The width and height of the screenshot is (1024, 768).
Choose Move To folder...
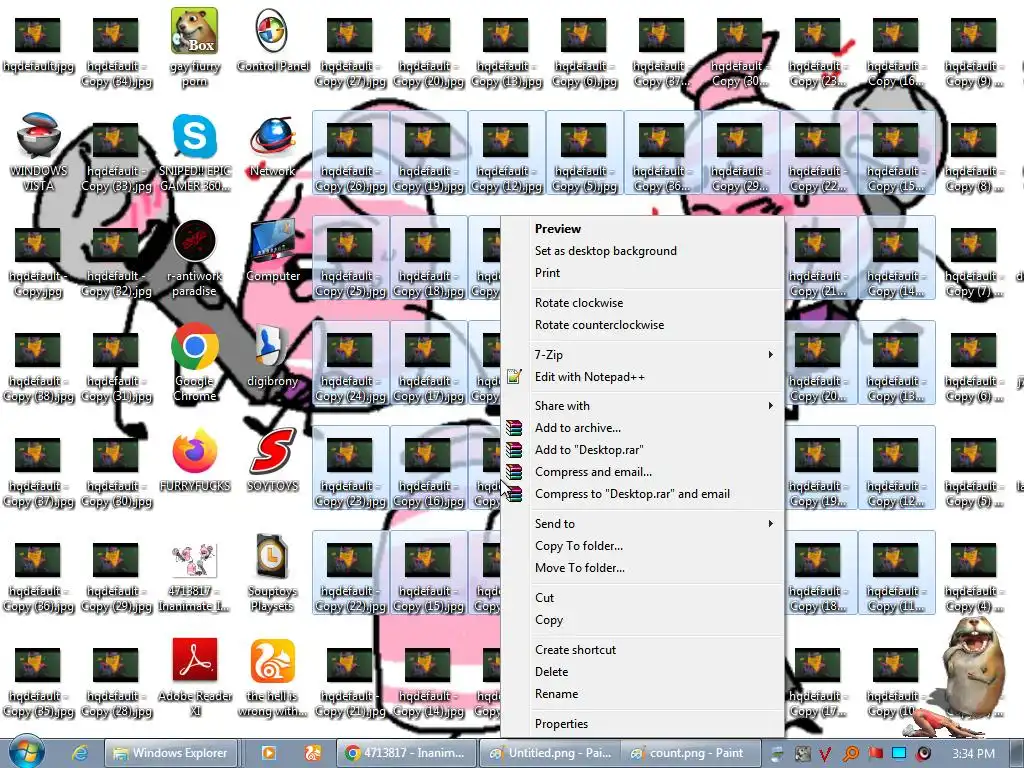[x=643, y=568]
